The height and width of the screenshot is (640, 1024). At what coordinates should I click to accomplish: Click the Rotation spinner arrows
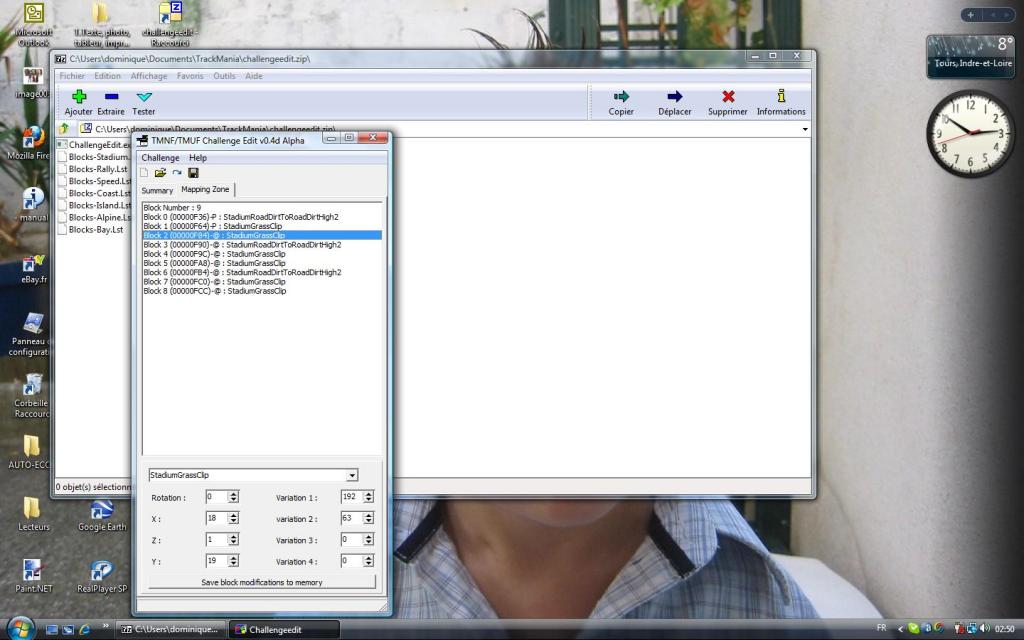point(233,497)
